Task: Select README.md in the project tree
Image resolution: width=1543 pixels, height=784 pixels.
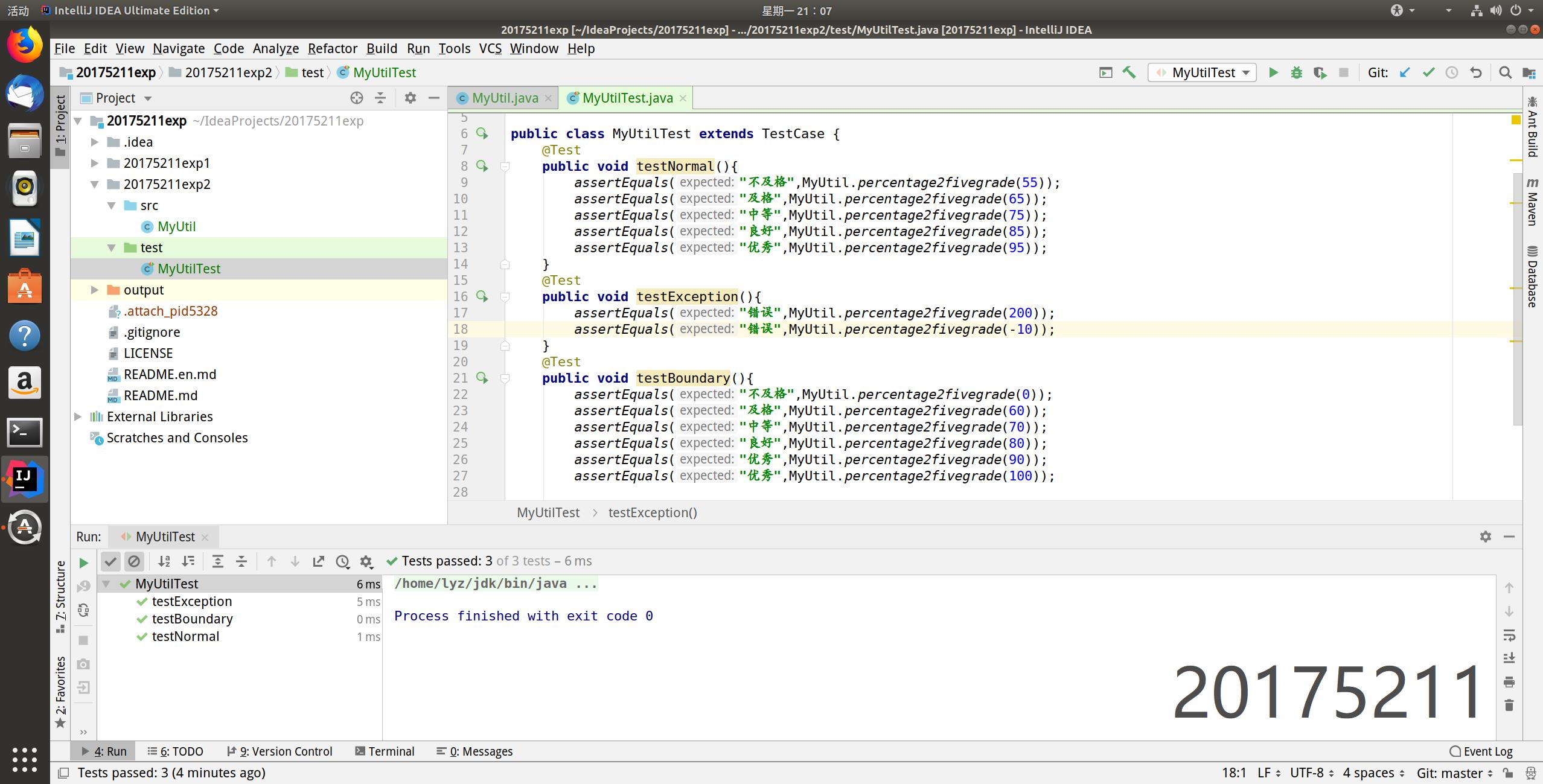Action: tap(161, 396)
